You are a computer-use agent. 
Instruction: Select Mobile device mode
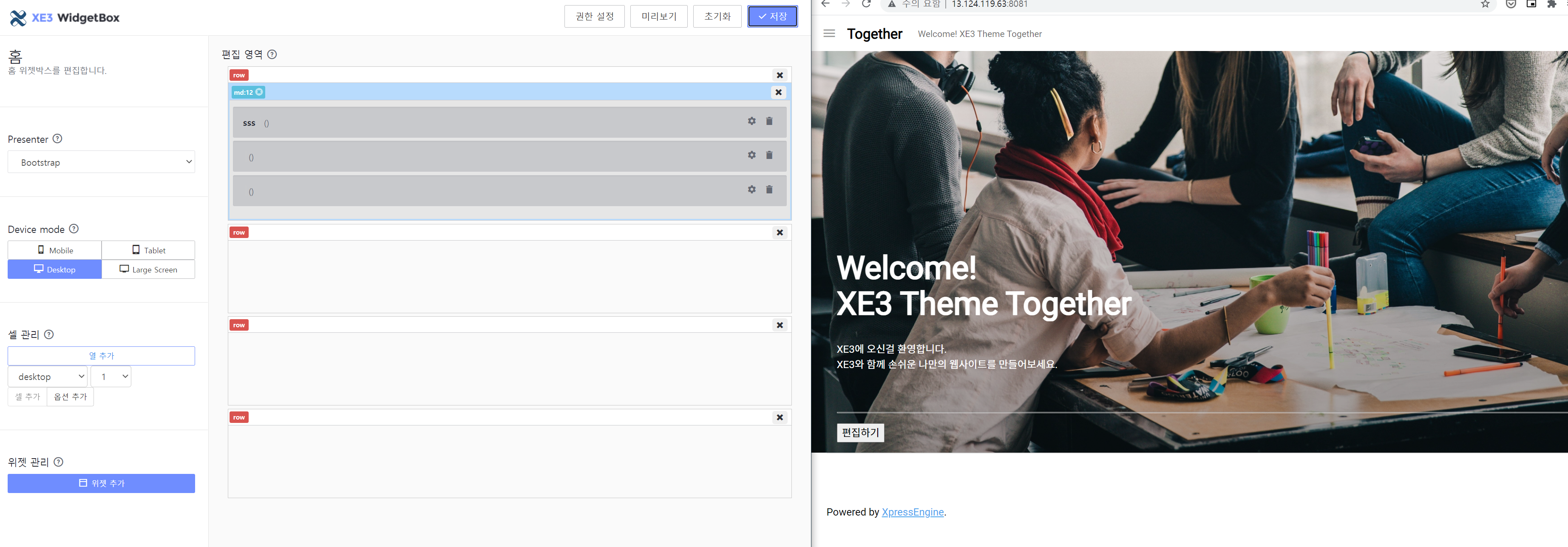coord(55,250)
